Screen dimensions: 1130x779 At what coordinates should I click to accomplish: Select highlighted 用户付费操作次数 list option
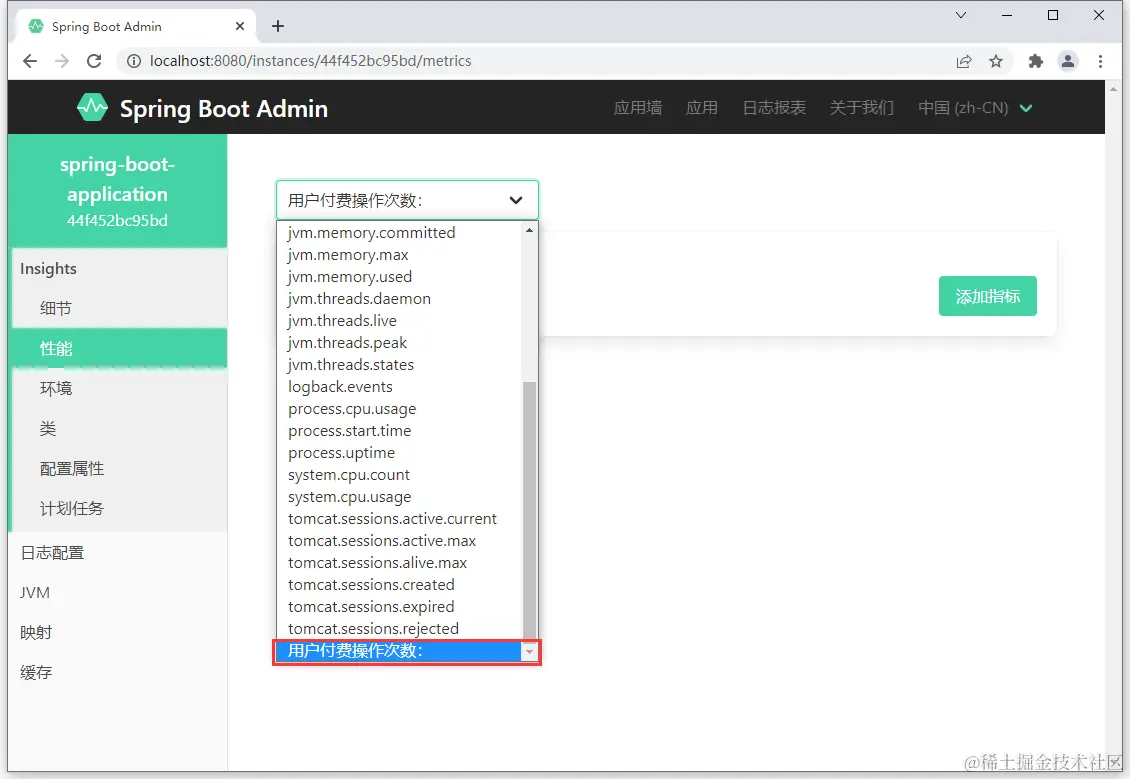(400, 651)
